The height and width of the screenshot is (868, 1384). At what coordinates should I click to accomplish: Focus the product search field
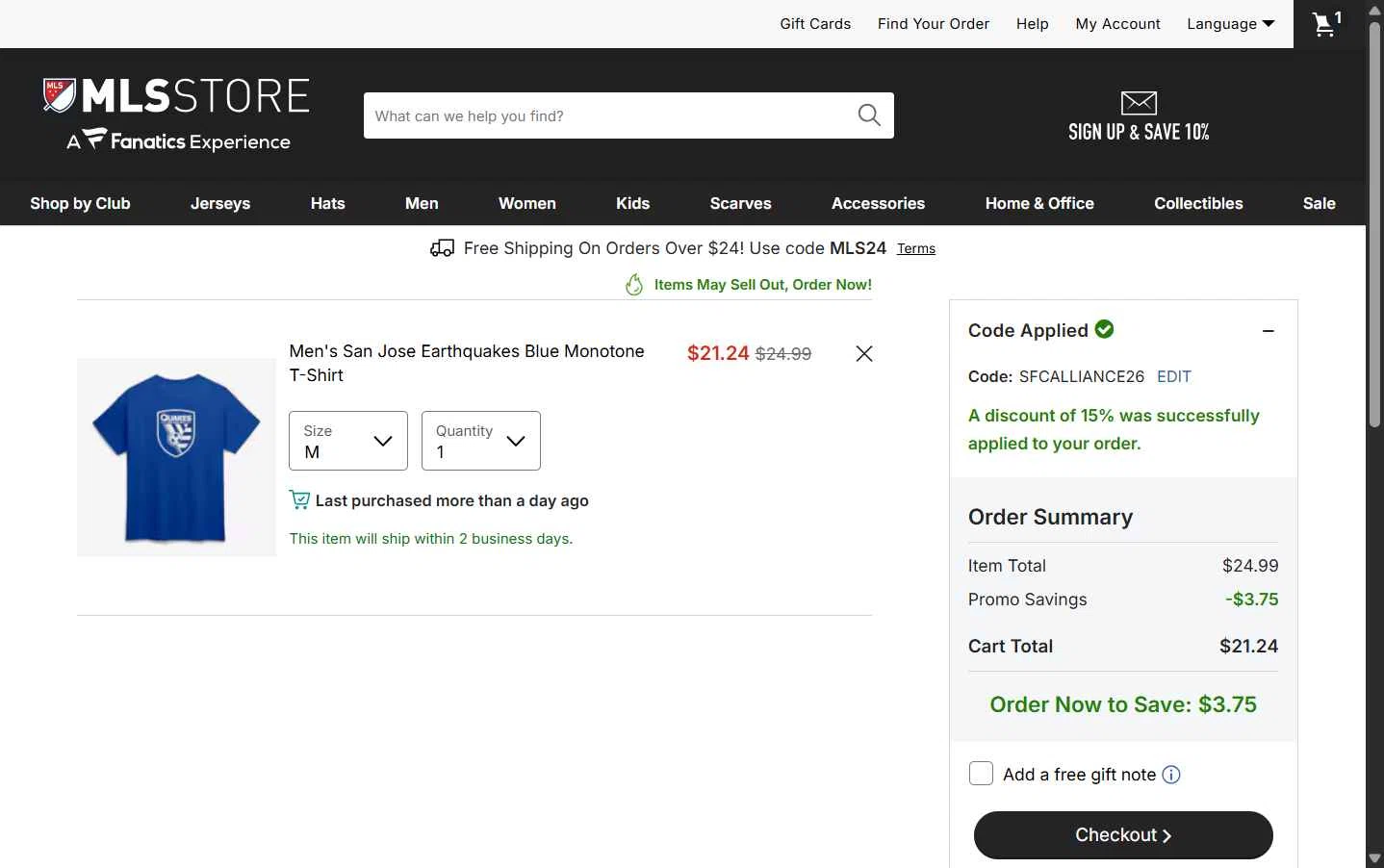[610, 115]
